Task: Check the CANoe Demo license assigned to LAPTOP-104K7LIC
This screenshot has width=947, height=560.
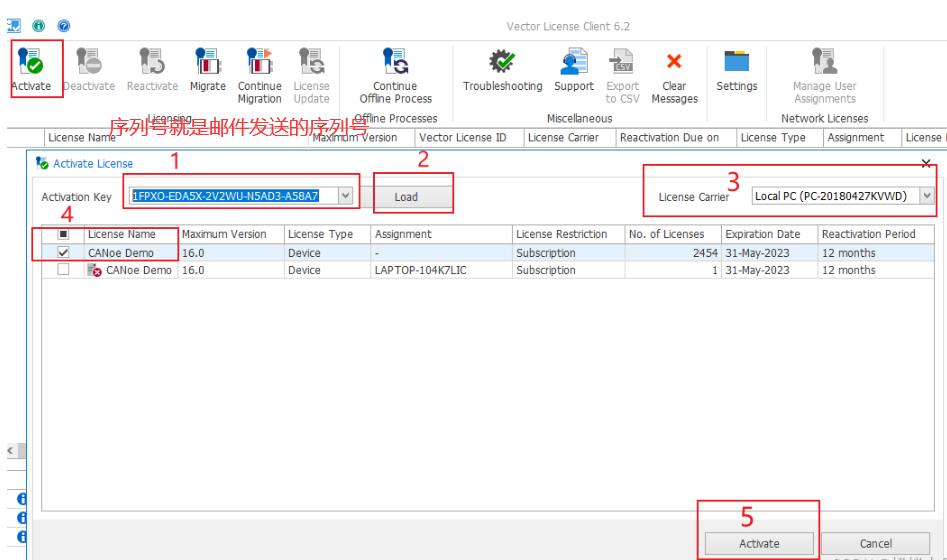Action: 63,269
